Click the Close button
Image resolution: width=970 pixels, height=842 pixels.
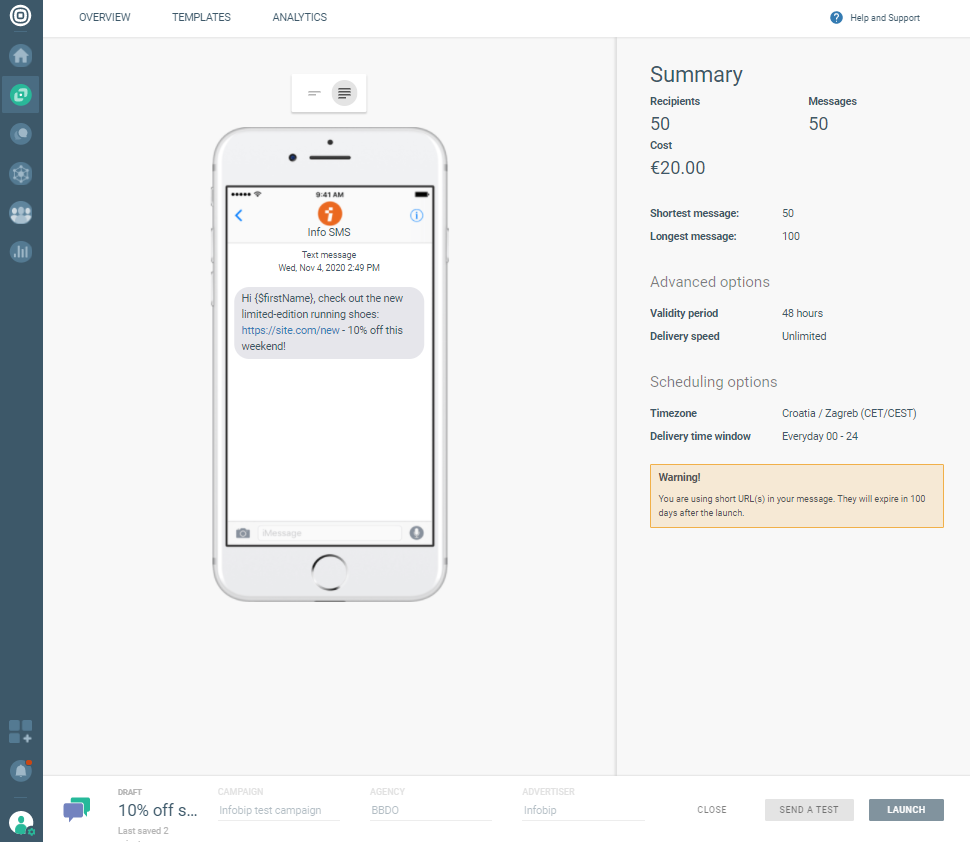[711, 810]
